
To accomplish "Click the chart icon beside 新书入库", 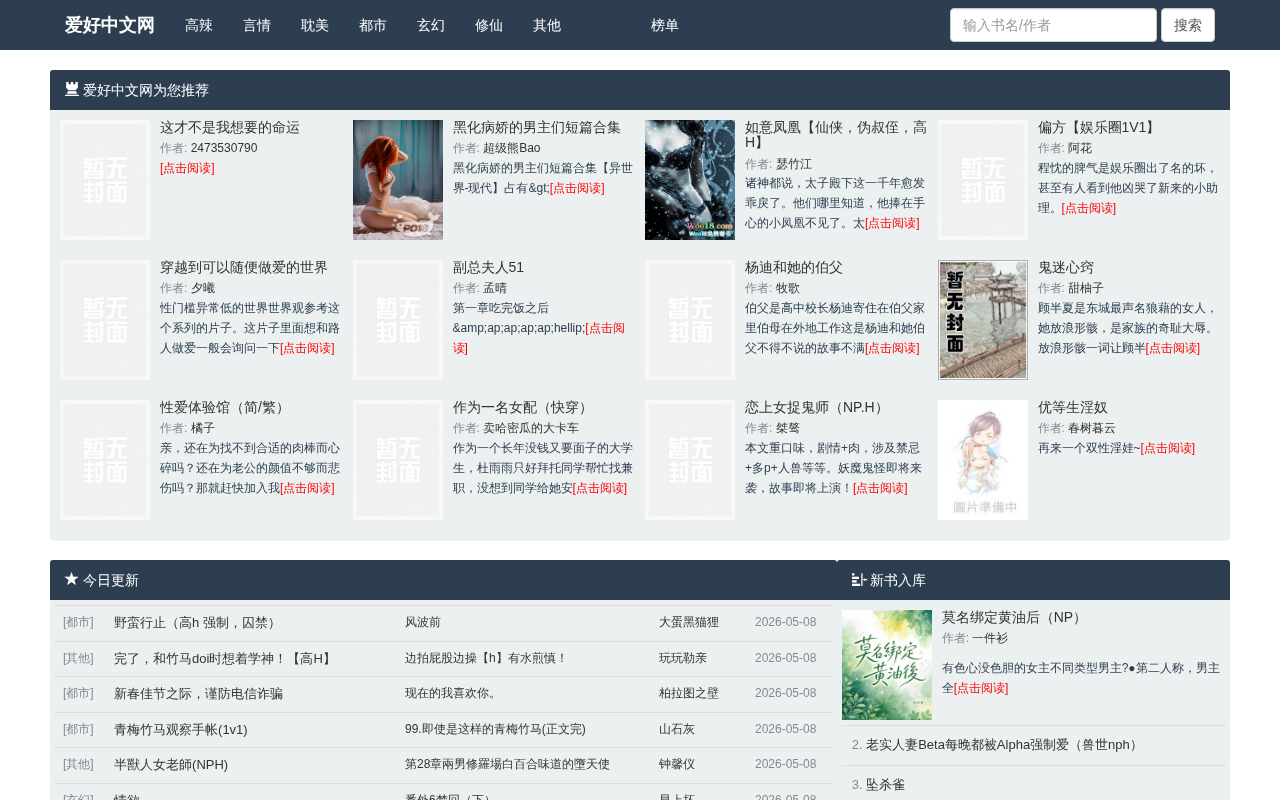I will click(x=859, y=579).
